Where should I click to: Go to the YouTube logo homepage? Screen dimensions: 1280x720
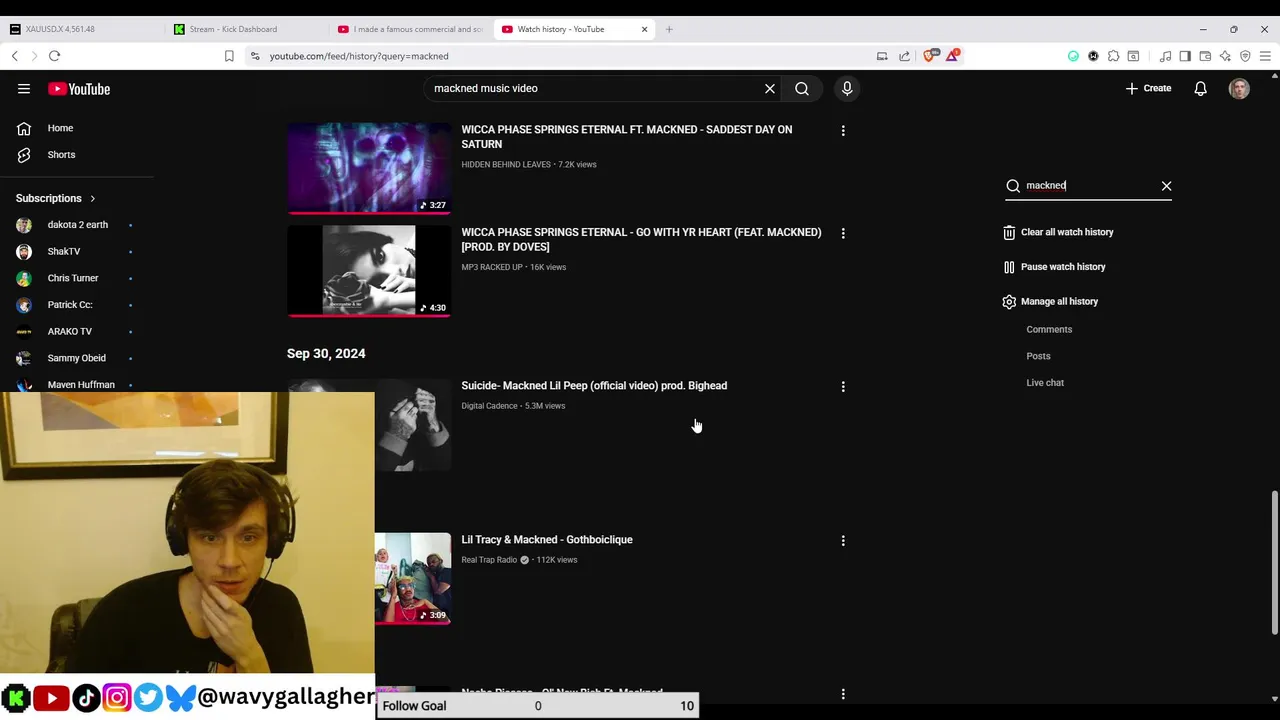click(x=78, y=89)
